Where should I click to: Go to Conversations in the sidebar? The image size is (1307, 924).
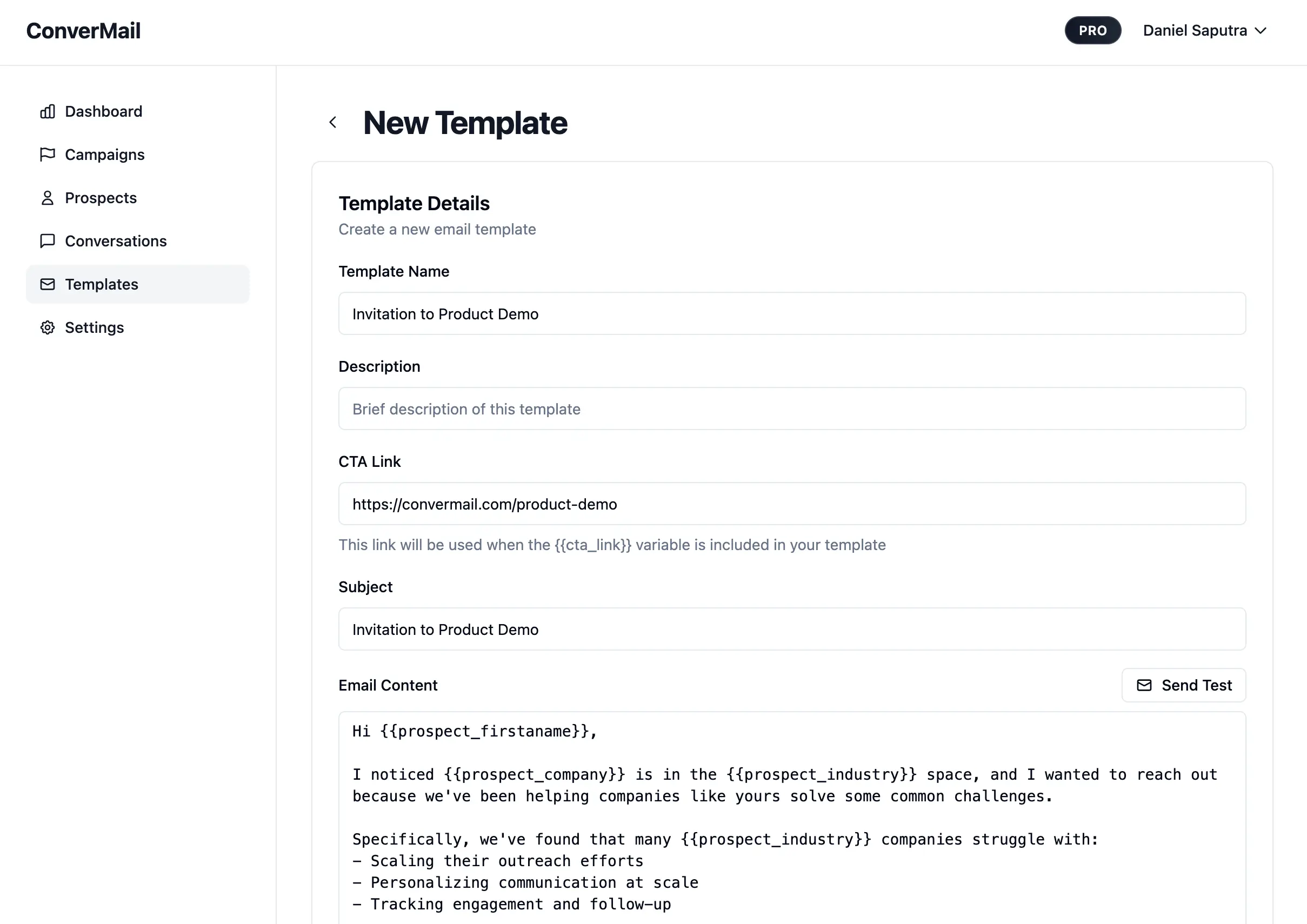[x=116, y=241]
